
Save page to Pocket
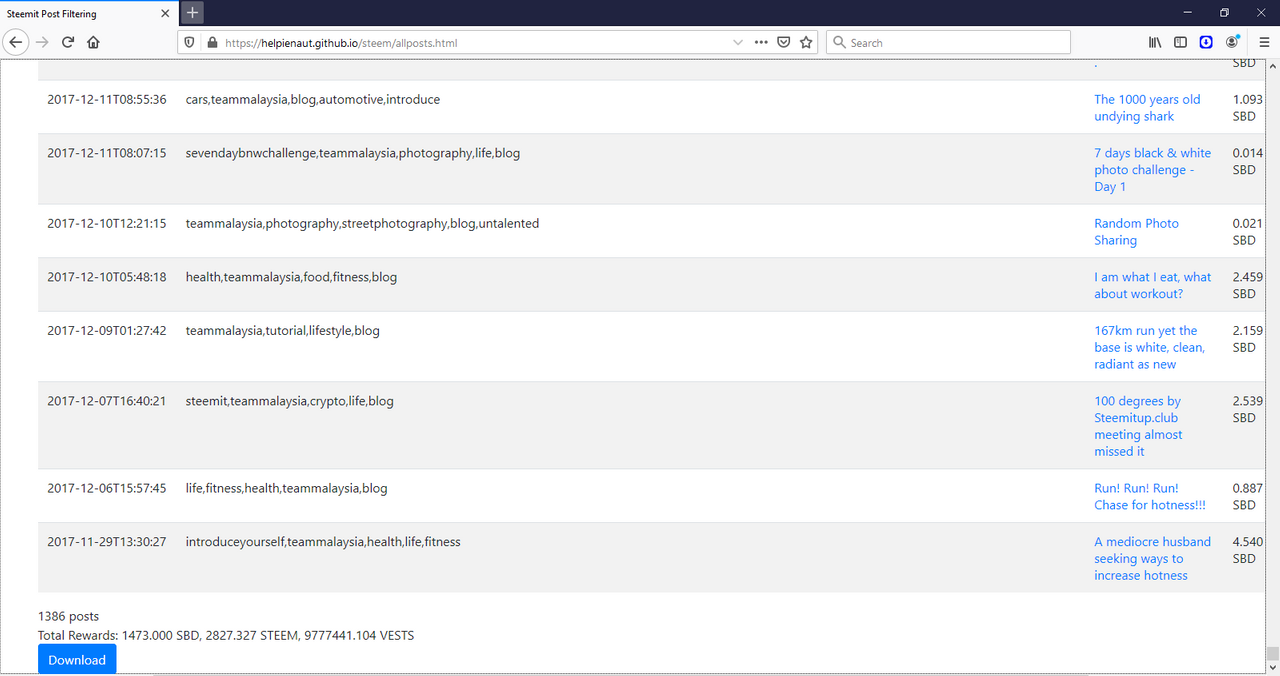pos(784,43)
